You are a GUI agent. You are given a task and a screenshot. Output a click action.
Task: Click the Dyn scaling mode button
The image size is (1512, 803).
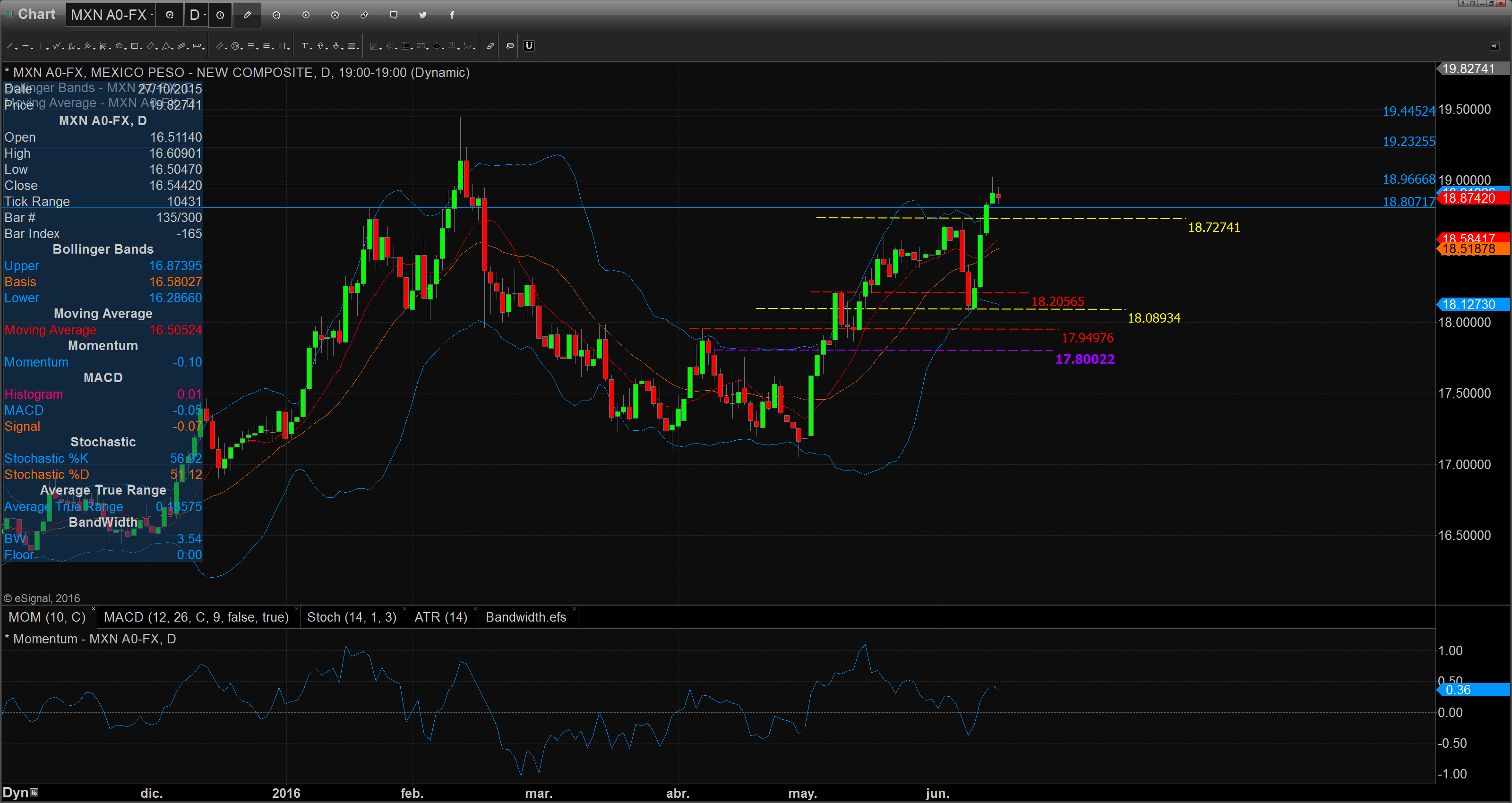(x=20, y=793)
